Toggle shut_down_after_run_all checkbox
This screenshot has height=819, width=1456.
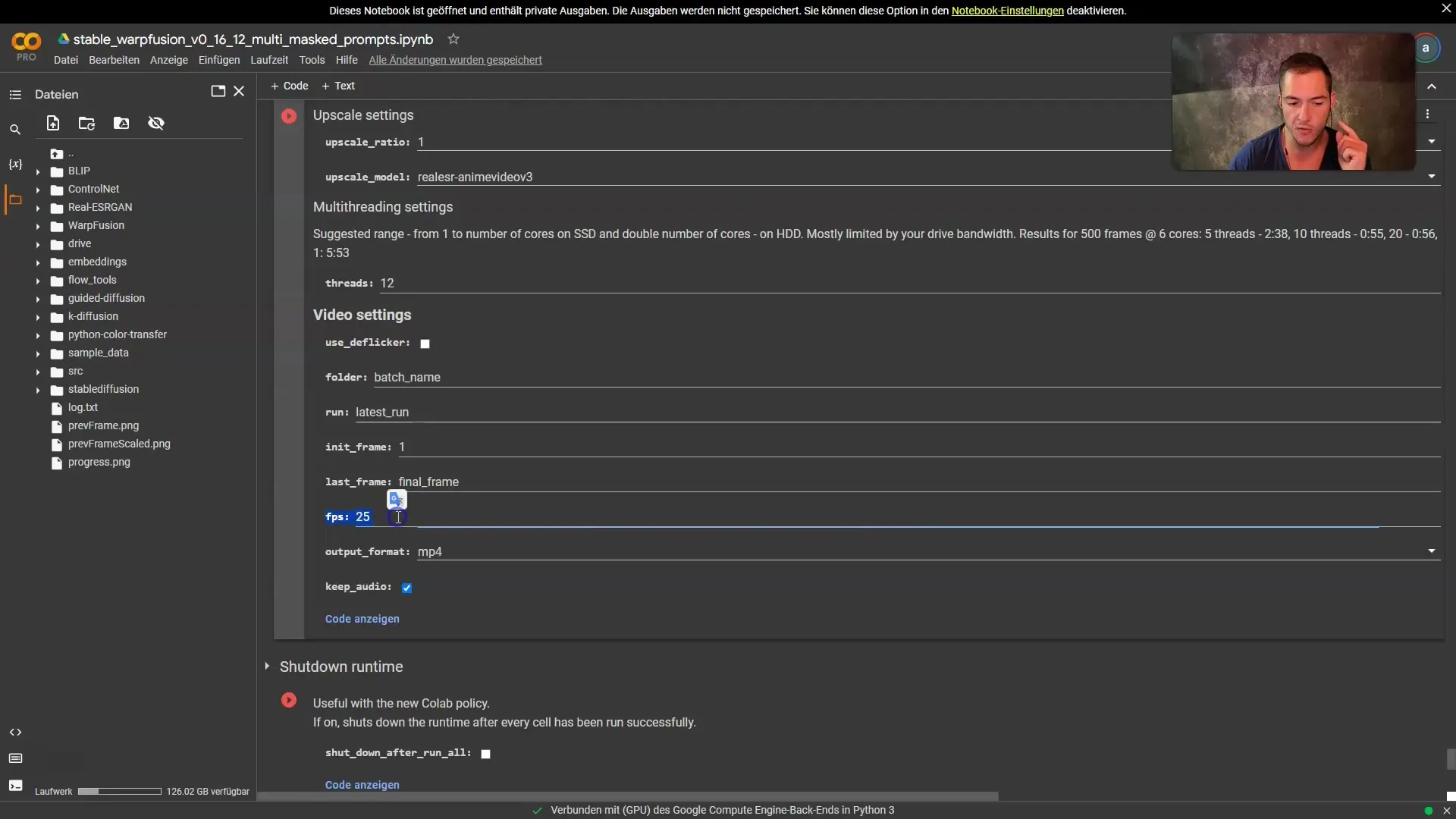click(x=485, y=752)
